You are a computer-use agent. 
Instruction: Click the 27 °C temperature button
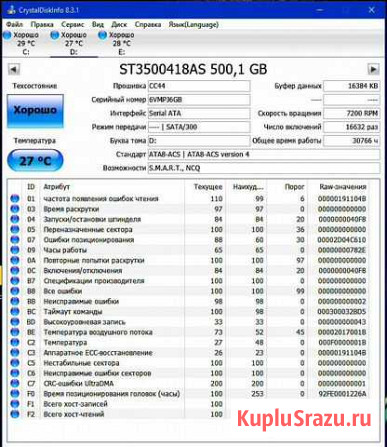(x=35, y=161)
